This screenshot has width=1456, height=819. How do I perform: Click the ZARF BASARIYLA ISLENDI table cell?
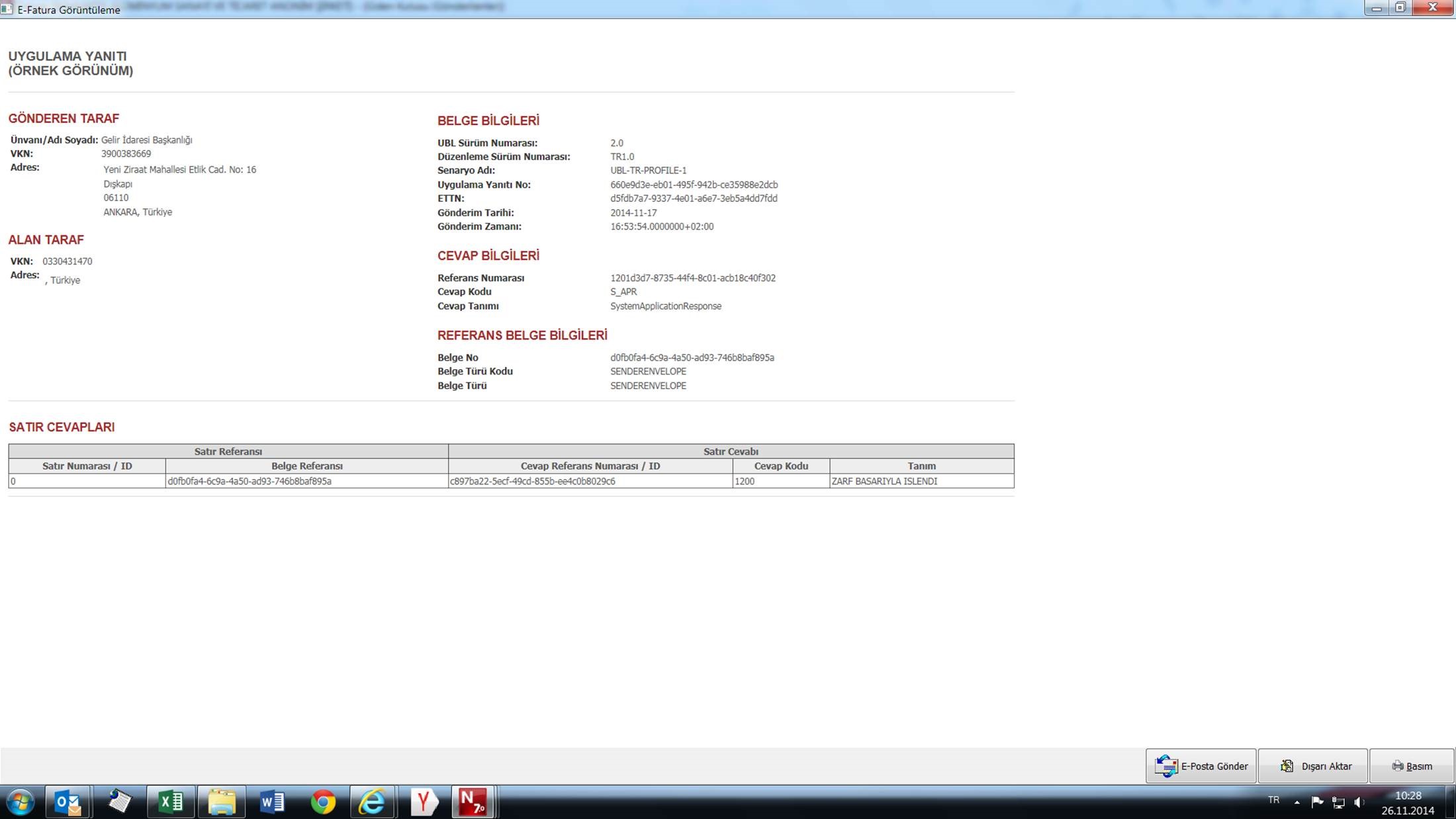(921, 481)
